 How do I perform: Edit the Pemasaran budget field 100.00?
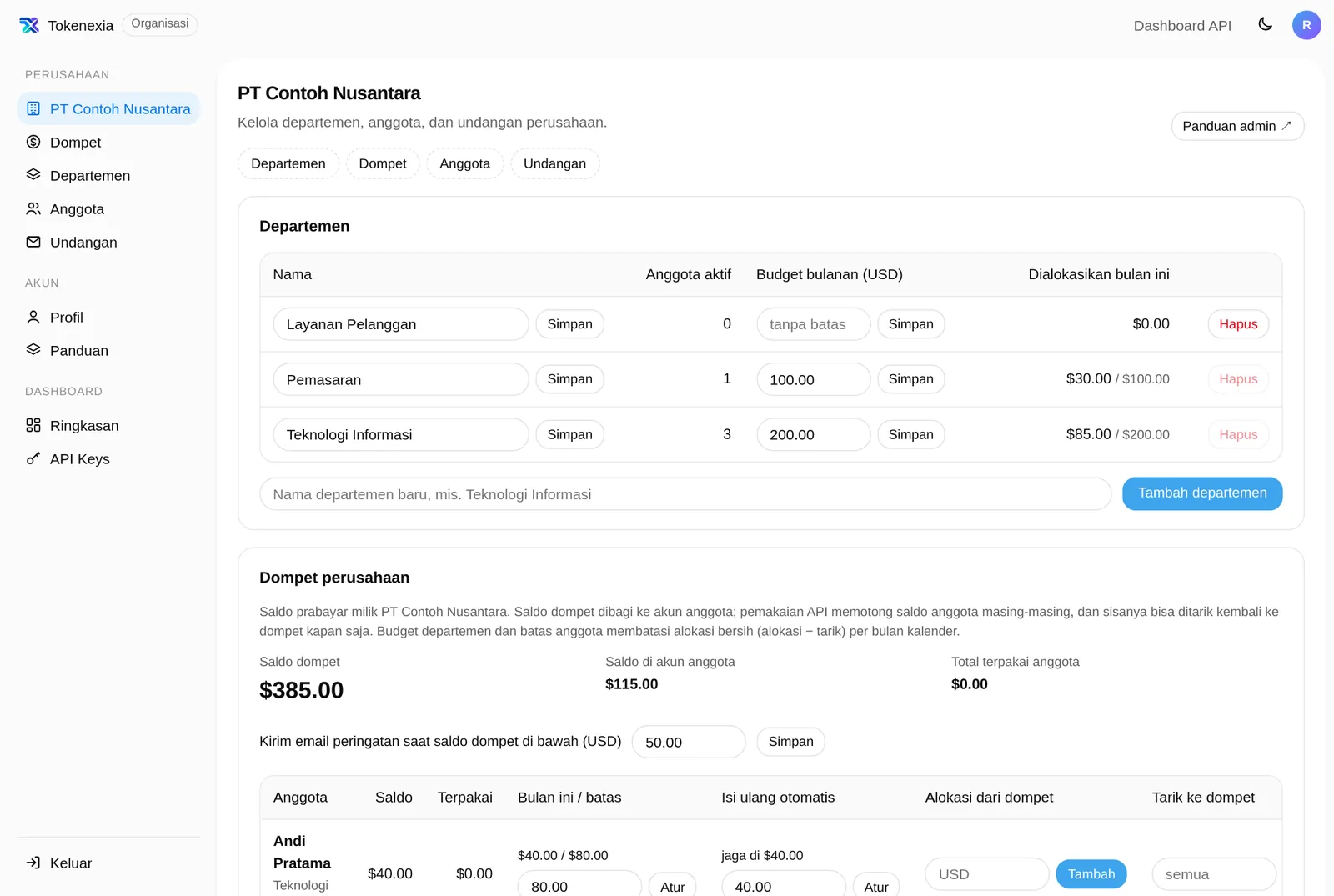[x=814, y=379]
